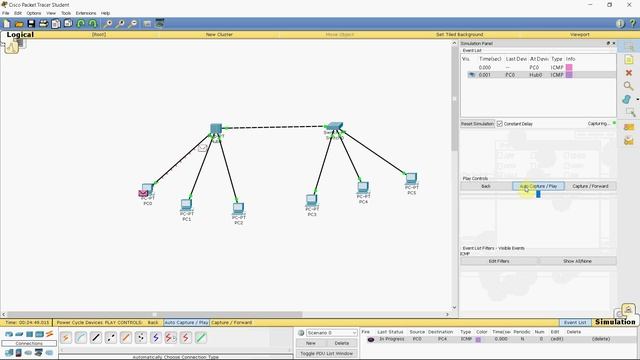Click the Edit Filters button

(499, 261)
